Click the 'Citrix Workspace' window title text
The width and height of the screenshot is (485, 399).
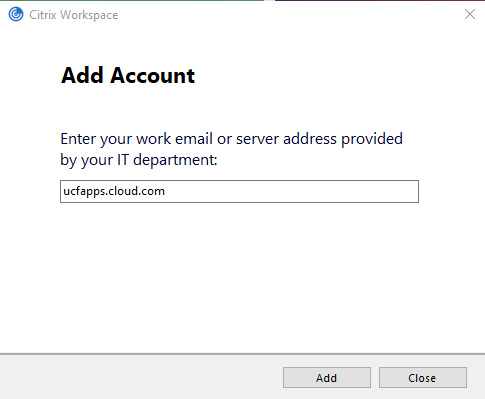[74, 15]
